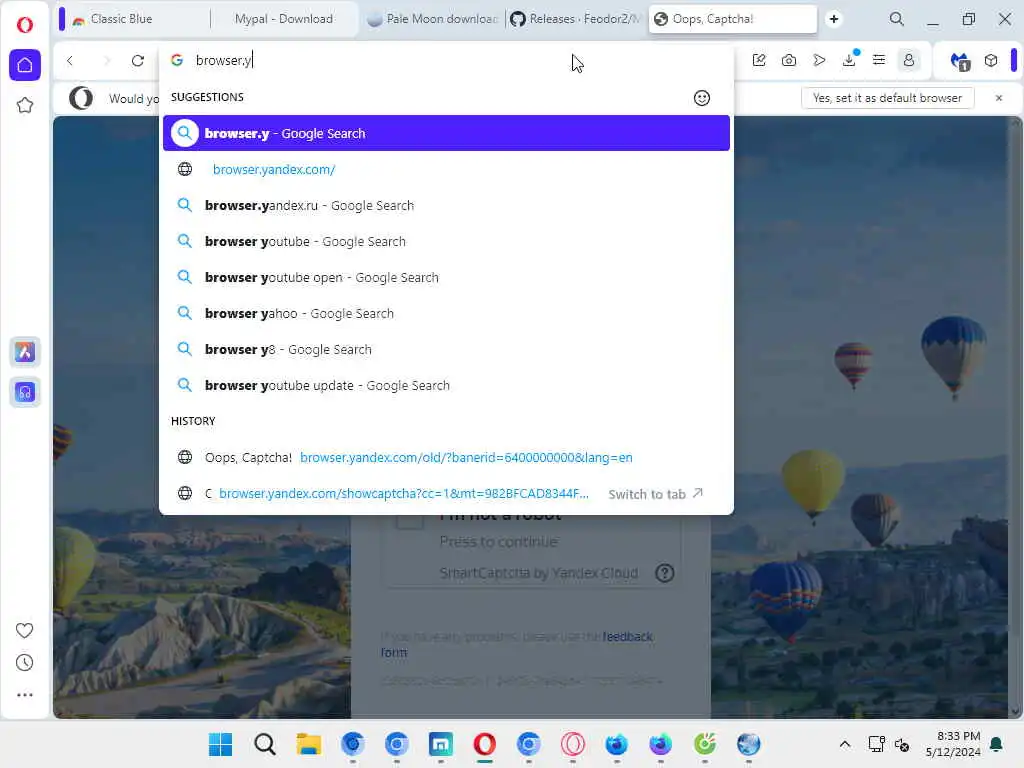The width and height of the screenshot is (1024, 768).
Task: Open Windows taskbar Search
Action: 264,744
